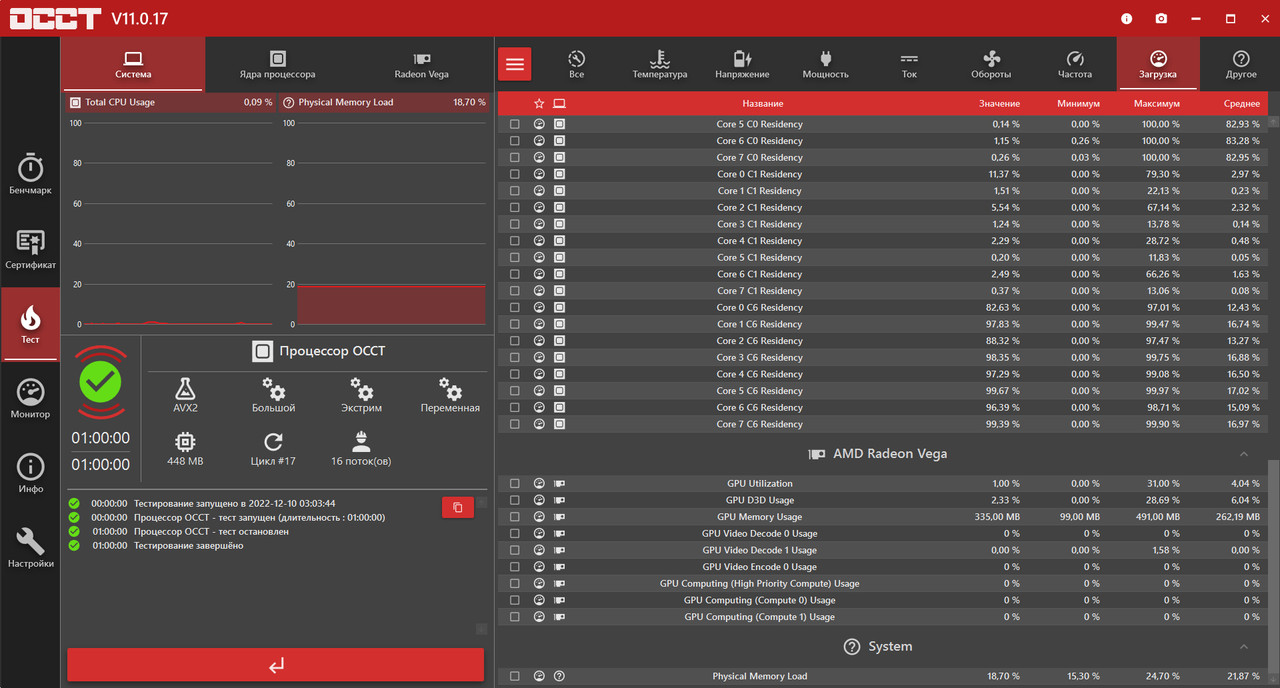Open Настройки wrench settings
Screen dimensions: 1280x688
click(30, 548)
